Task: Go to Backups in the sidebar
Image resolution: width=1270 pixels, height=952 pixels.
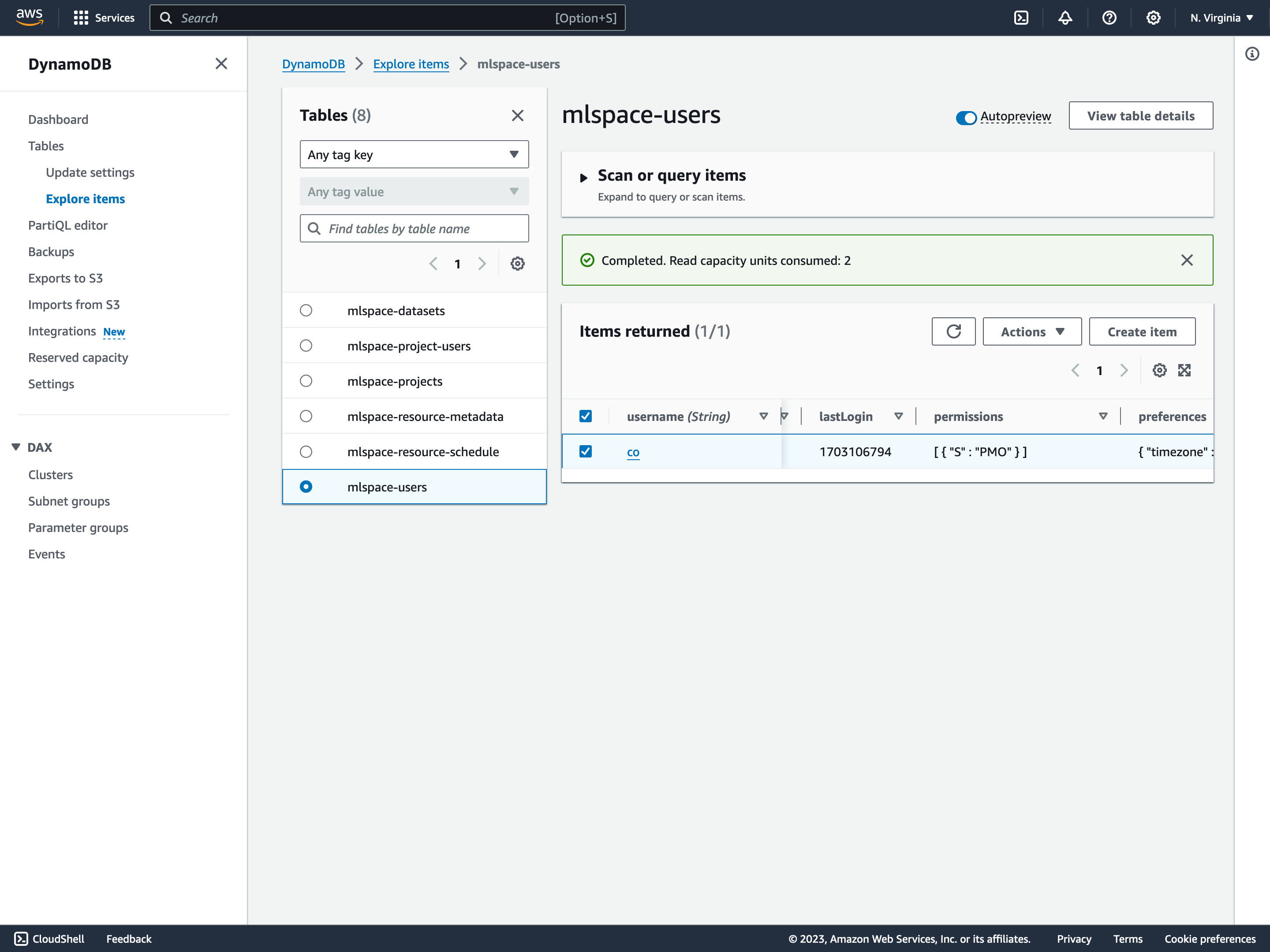Action: 51,251
